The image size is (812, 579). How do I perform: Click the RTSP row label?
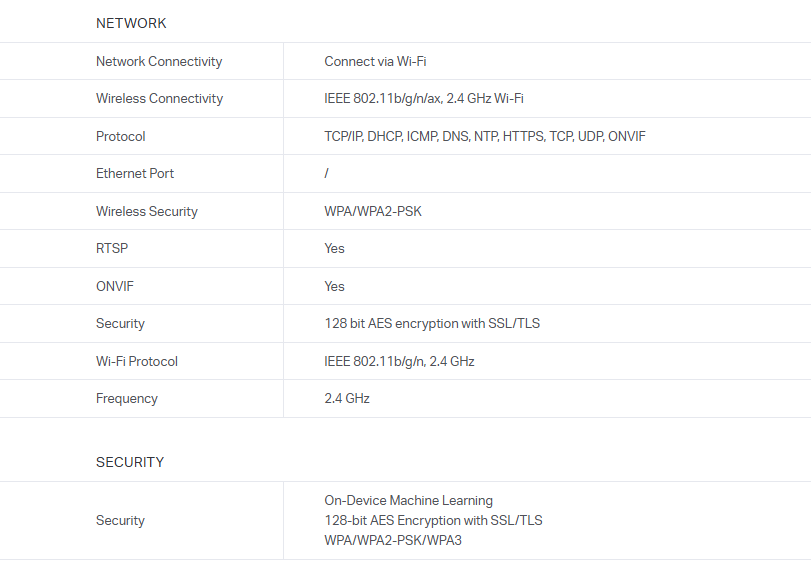(x=112, y=248)
